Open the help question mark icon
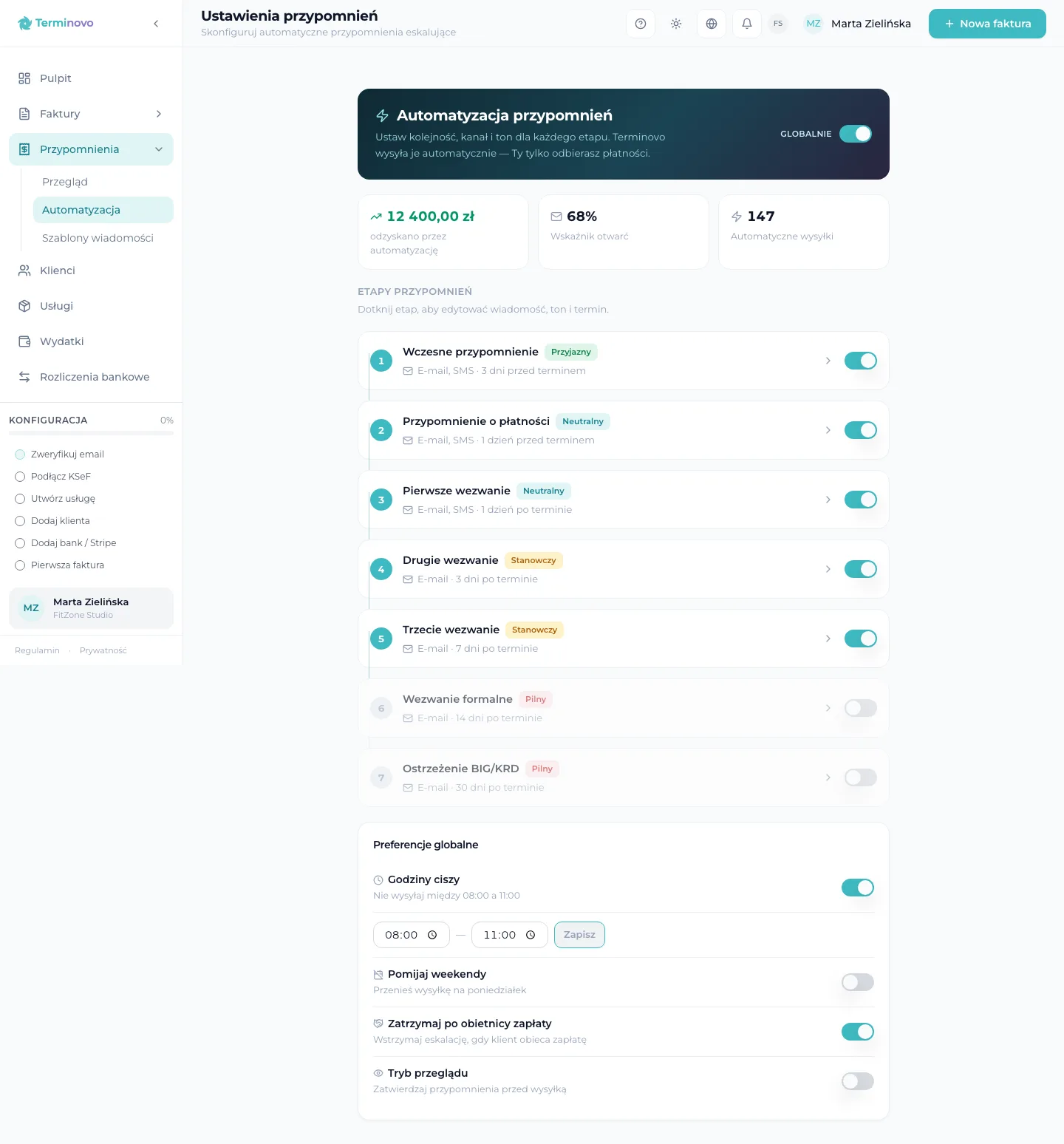Screen dimensions: 1064x1144 tap(641, 24)
